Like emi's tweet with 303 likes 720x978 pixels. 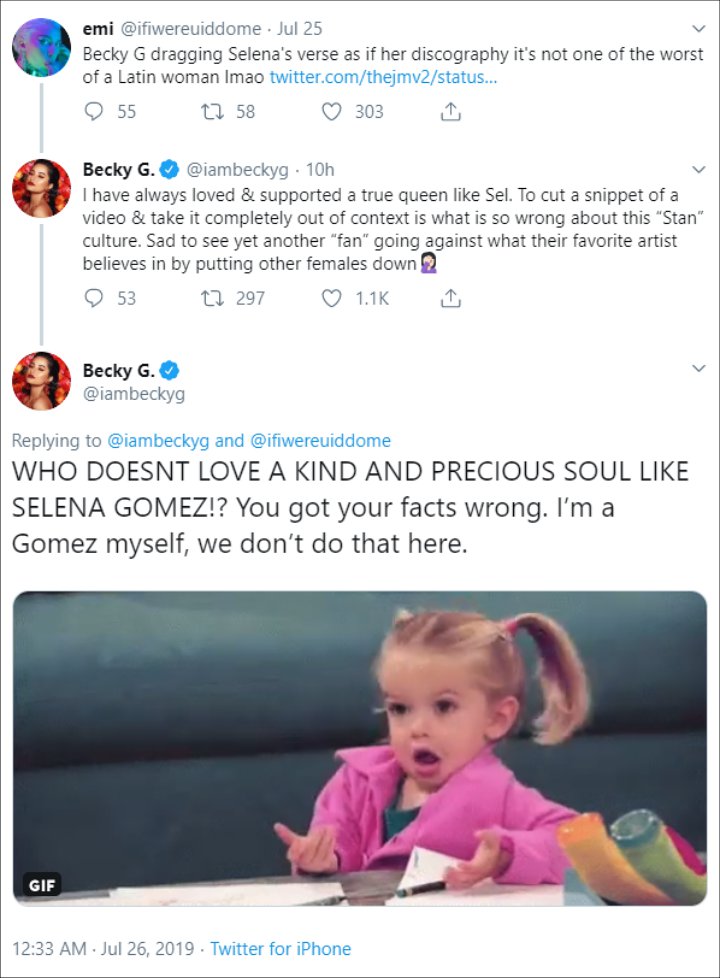331,111
